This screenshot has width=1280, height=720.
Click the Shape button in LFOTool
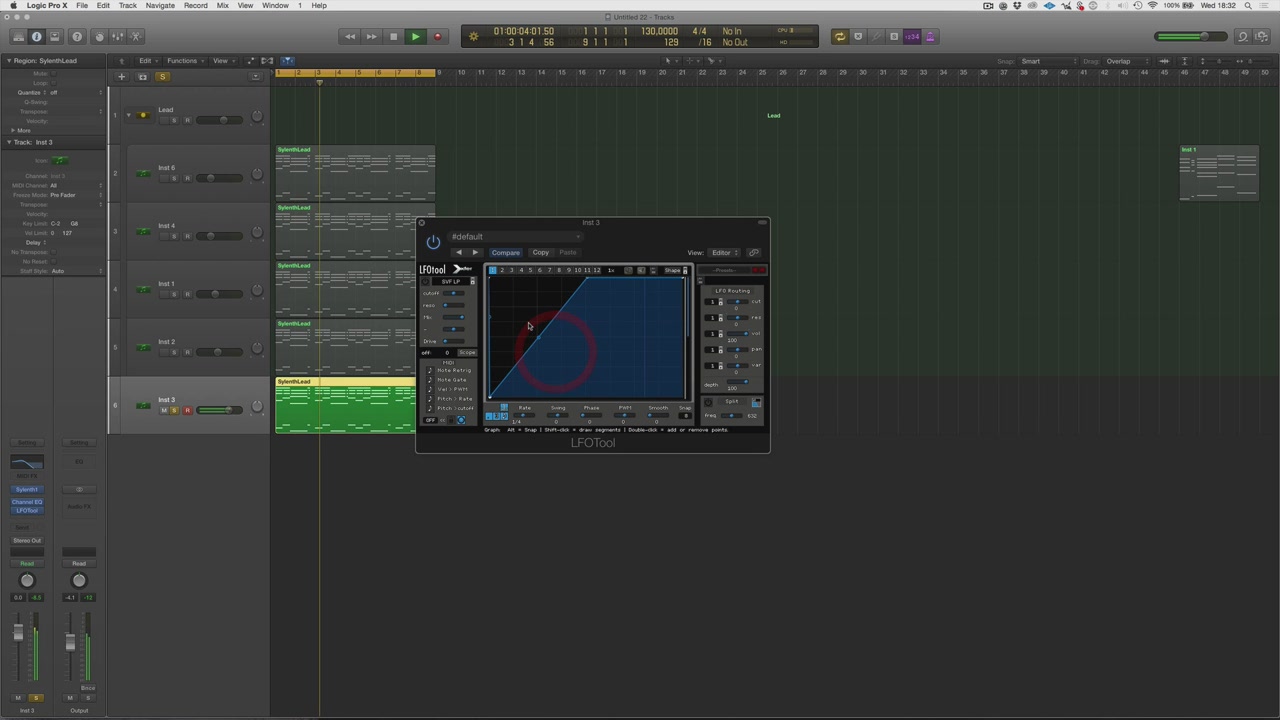[x=673, y=270]
